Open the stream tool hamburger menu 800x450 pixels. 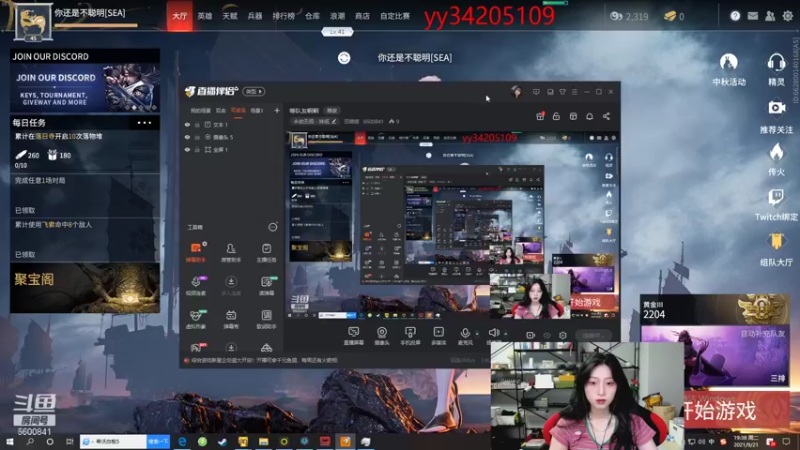pos(574,92)
